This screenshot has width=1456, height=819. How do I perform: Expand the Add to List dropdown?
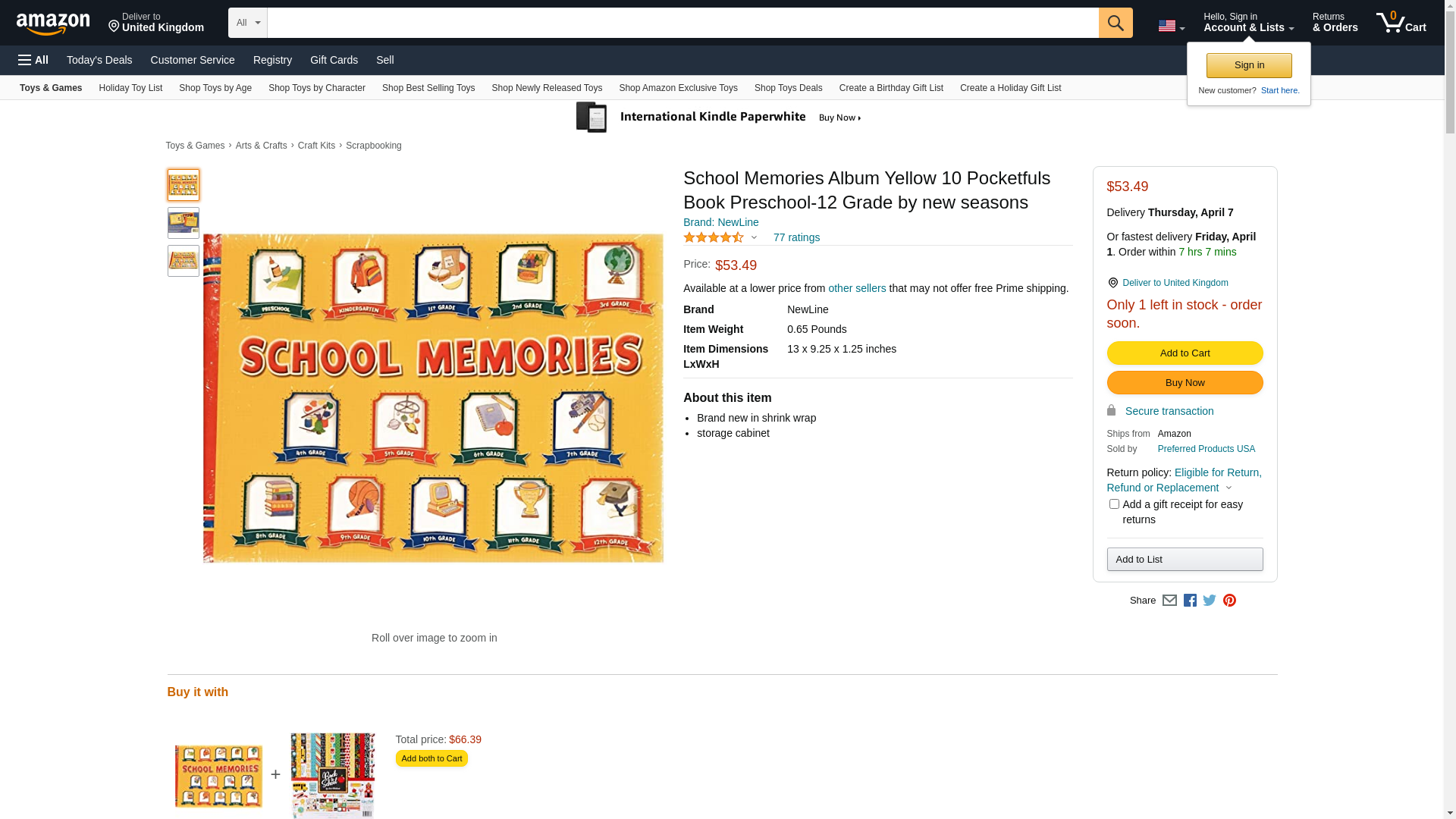click(1185, 560)
